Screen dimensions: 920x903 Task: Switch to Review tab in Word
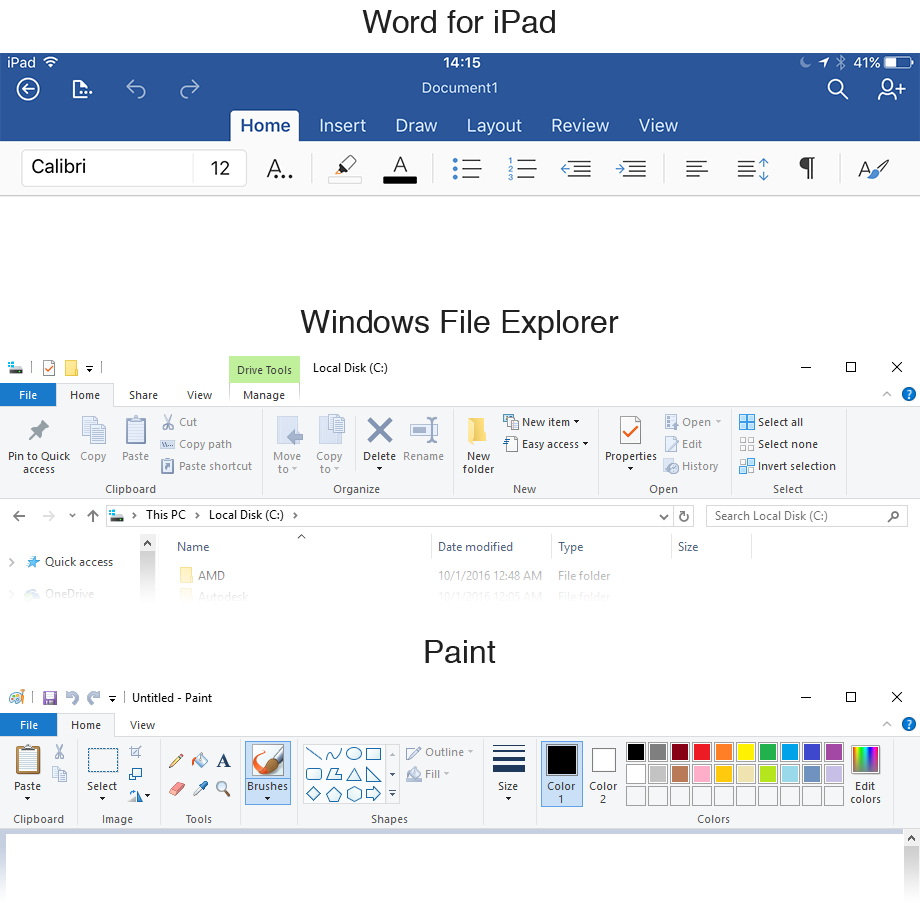tap(580, 126)
